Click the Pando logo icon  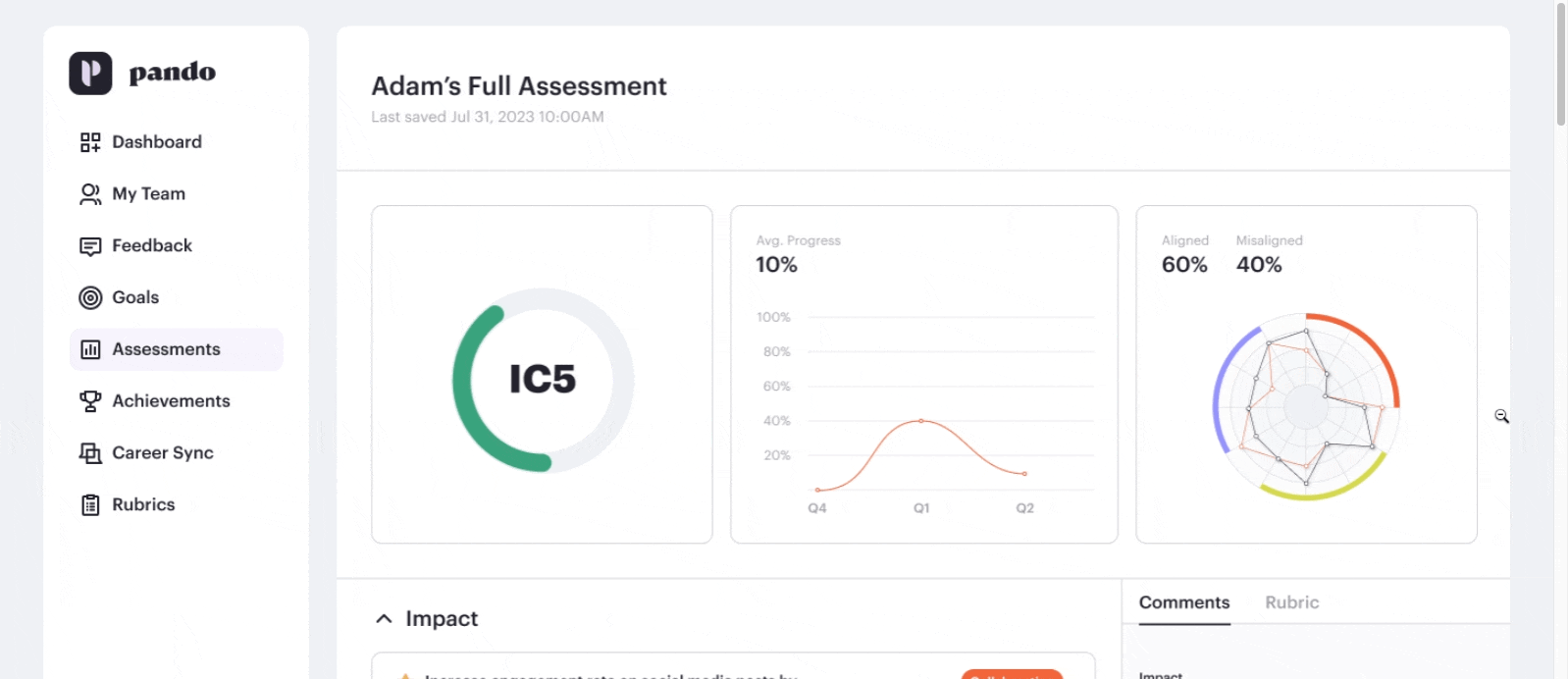(90, 74)
